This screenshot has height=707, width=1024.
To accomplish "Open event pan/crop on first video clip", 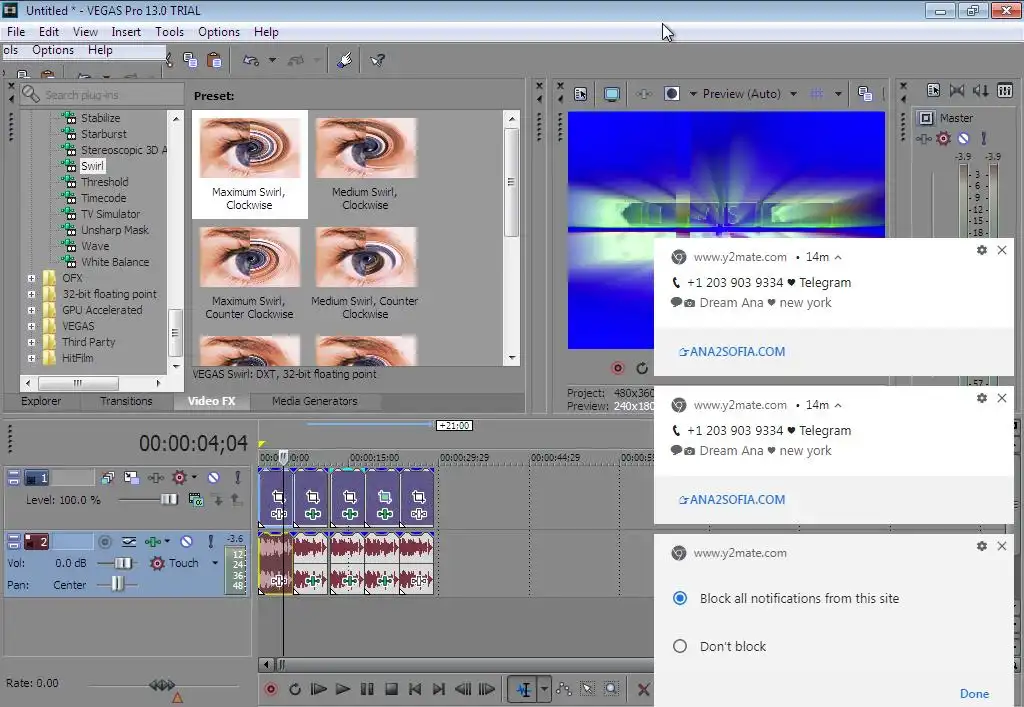I will (x=278, y=497).
